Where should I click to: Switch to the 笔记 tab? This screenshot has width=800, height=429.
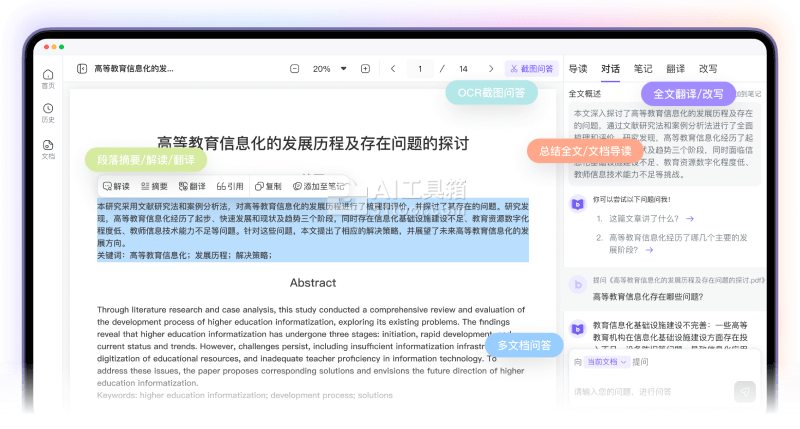(x=643, y=69)
